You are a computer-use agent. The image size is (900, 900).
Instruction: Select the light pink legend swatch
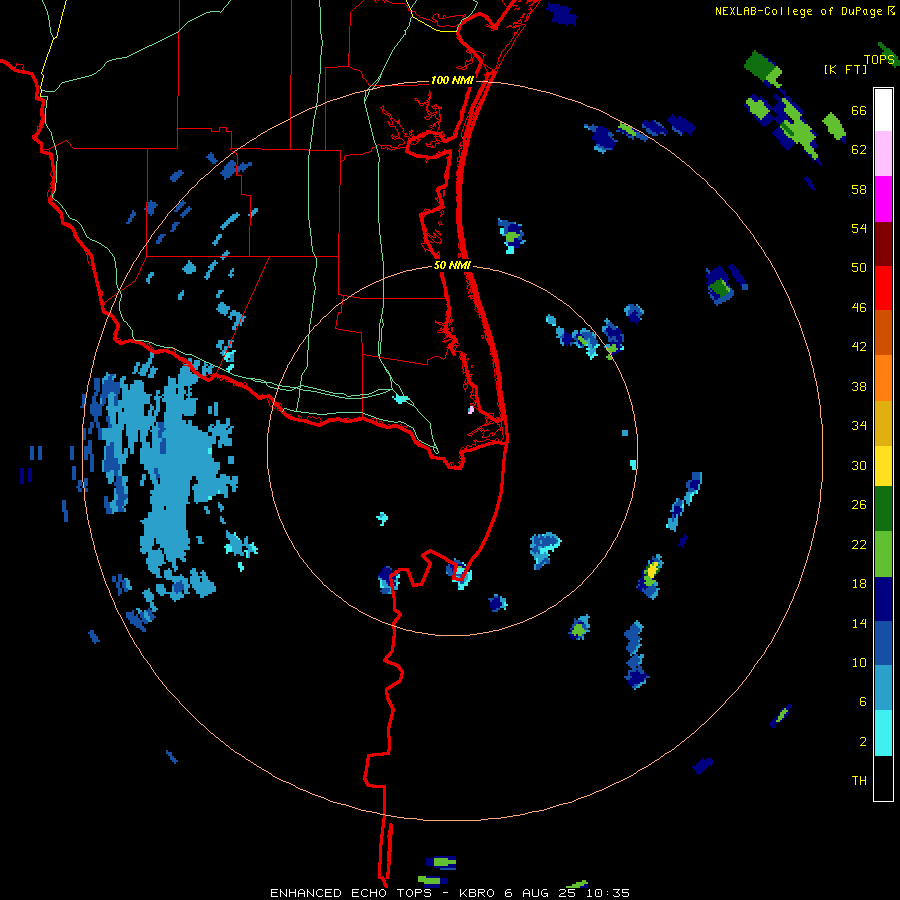[x=883, y=153]
